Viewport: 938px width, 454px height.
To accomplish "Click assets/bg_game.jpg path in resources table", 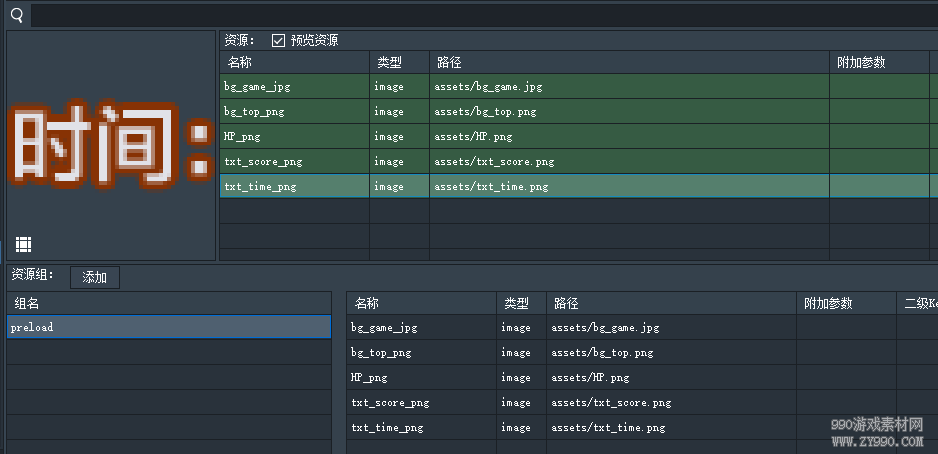I will [488, 87].
